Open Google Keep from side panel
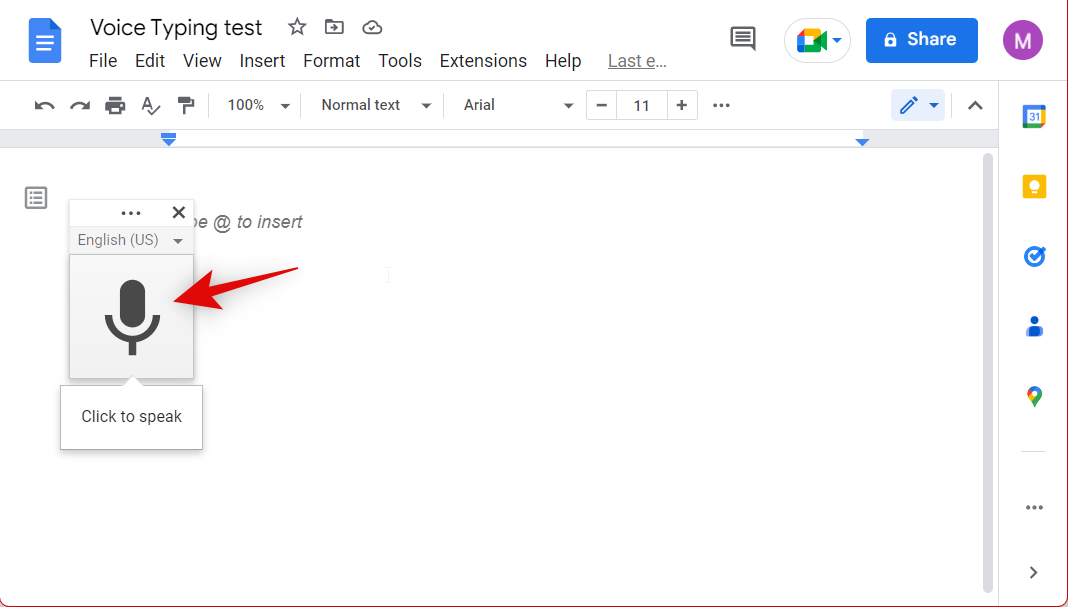The image size is (1068, 607). 1034,187
